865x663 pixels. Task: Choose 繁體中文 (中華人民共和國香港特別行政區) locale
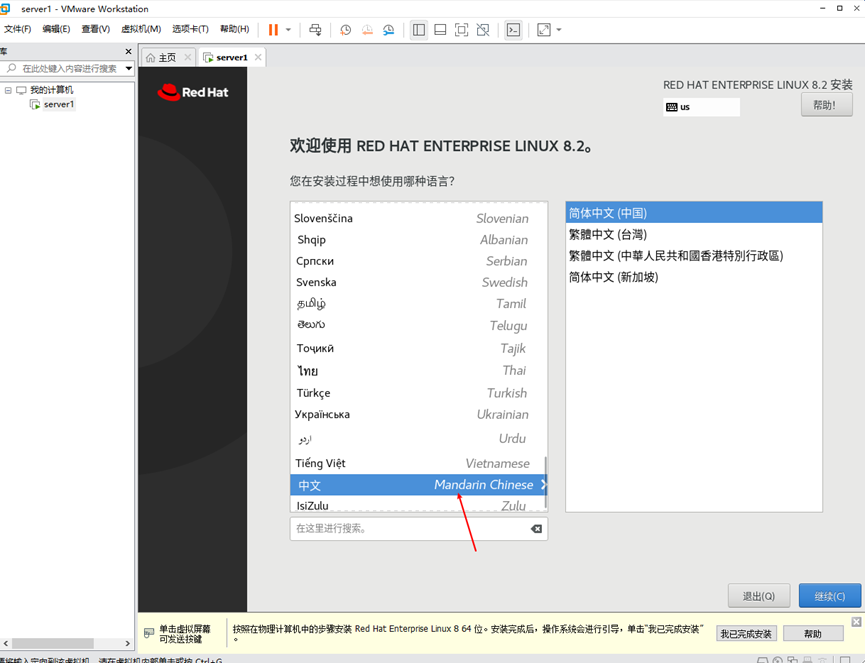pyautogui.click(x=694, y=255)
